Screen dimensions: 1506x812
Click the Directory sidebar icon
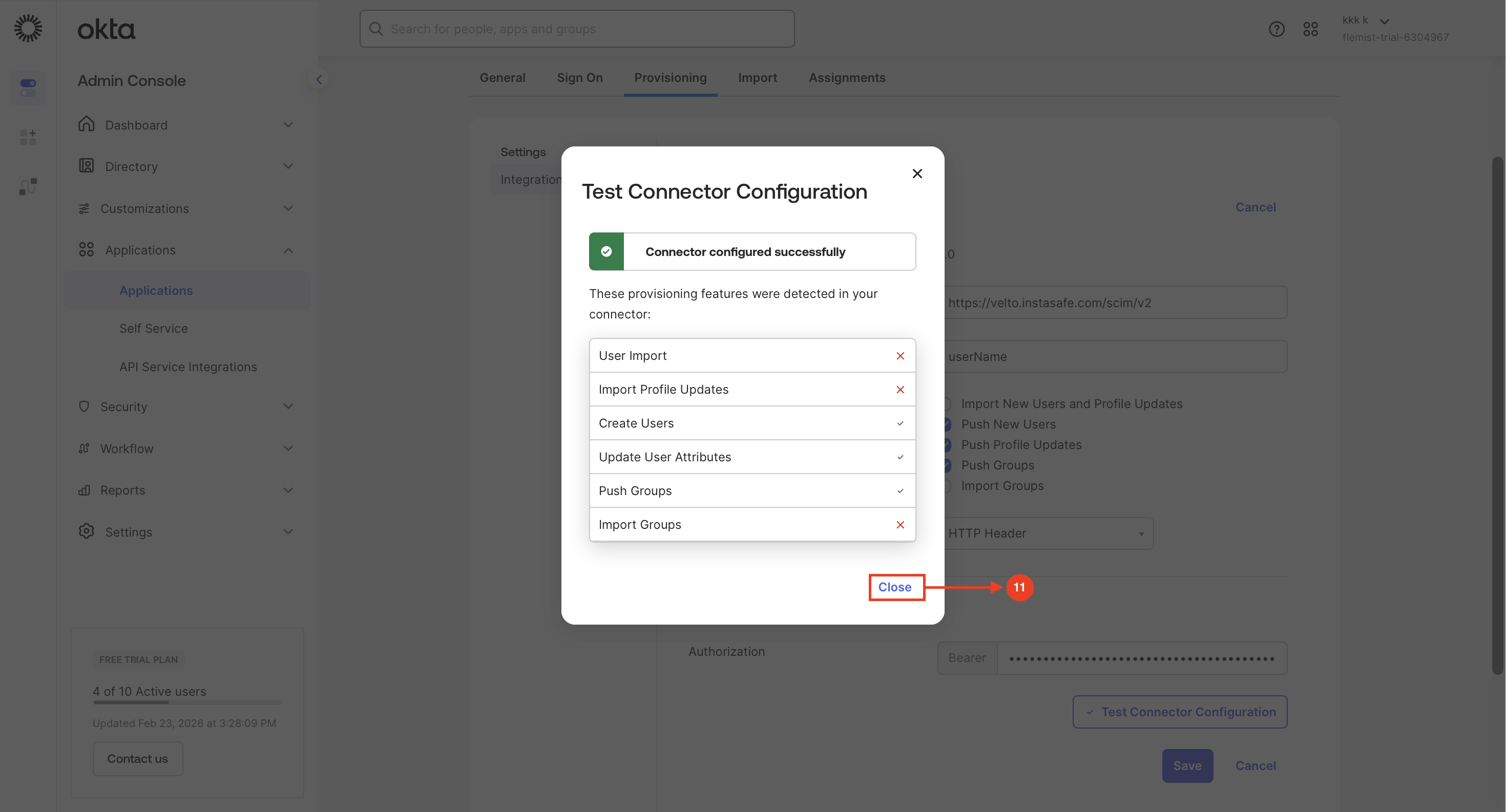(x=86, y=166)
